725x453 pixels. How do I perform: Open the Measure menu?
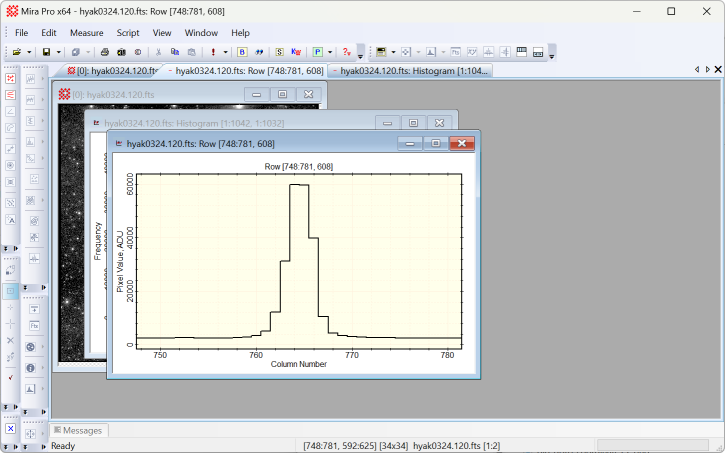[x=86, y=33]
